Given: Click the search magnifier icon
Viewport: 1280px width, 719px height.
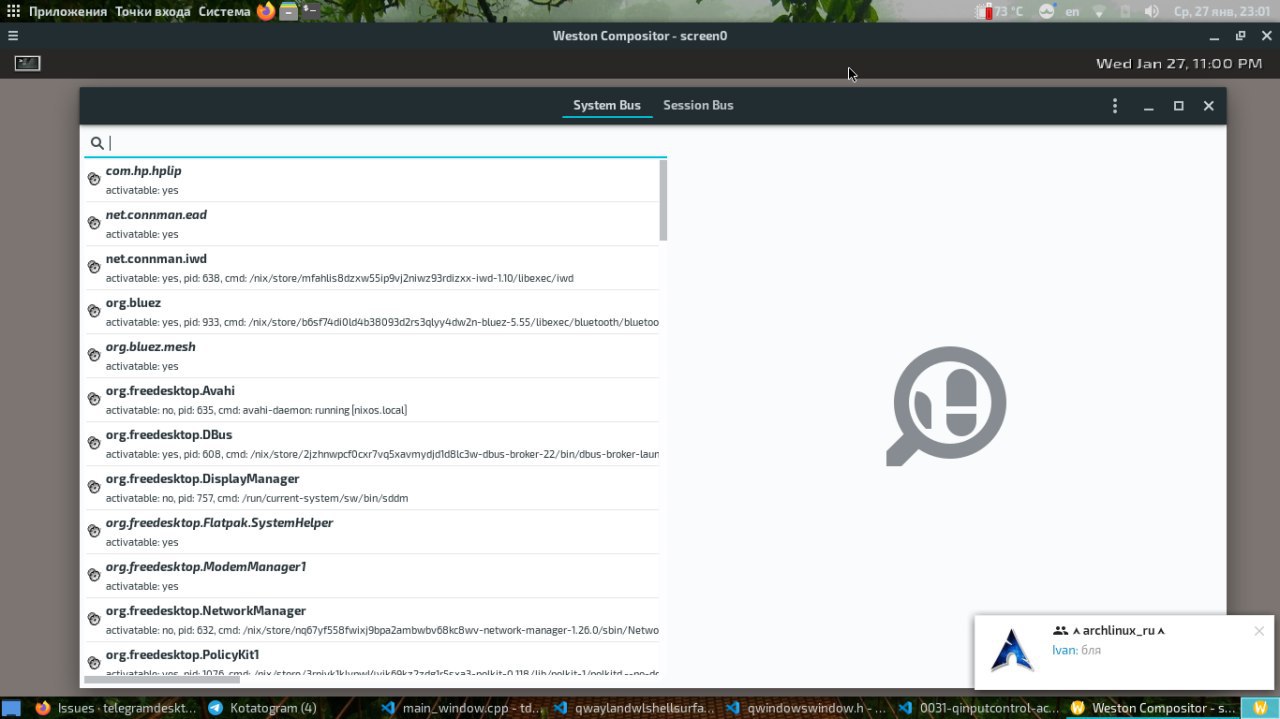Looking at the screenshot, I should point(97,143).
